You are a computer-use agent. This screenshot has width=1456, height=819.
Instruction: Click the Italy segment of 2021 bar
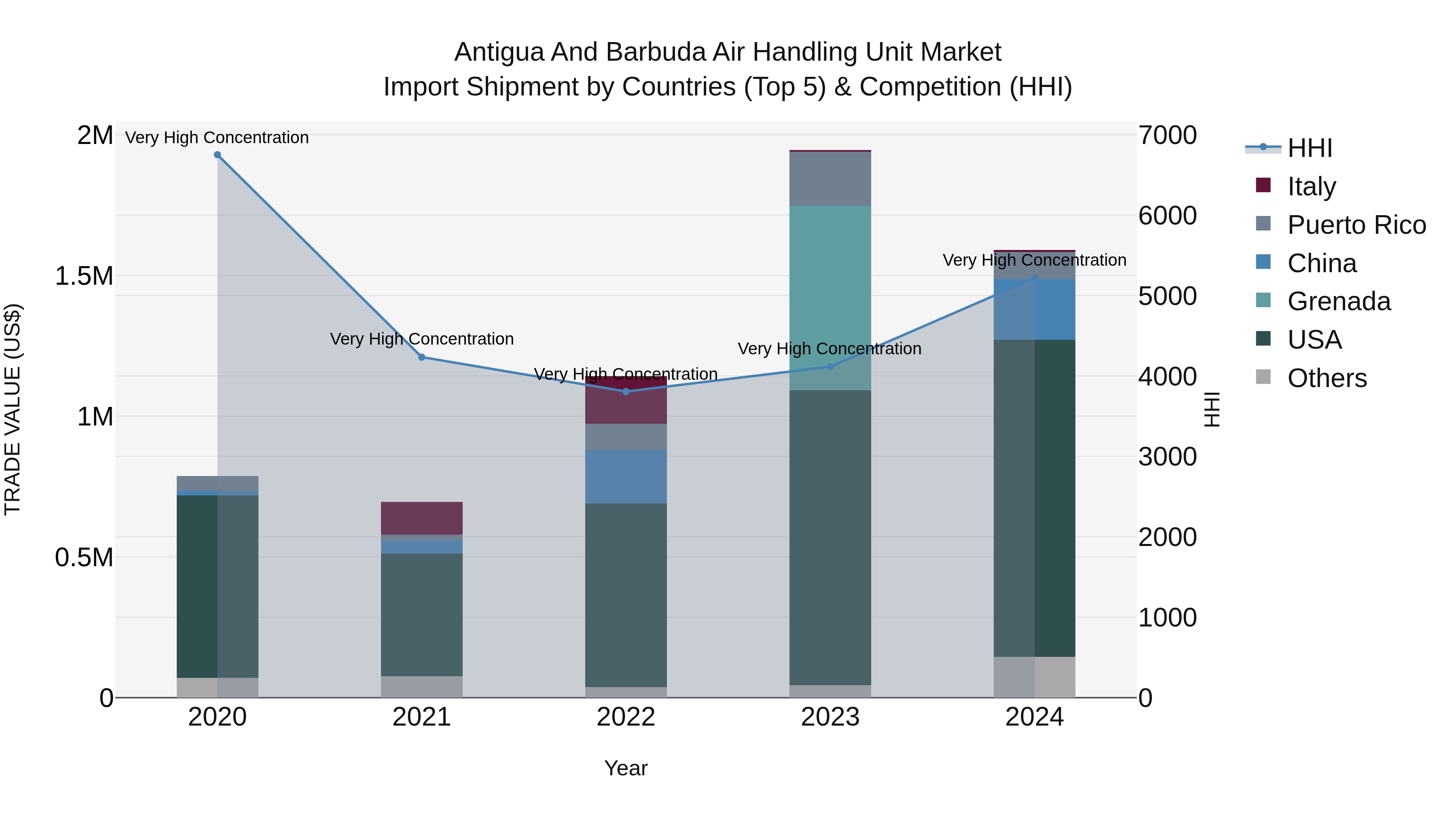coord(422,518)
